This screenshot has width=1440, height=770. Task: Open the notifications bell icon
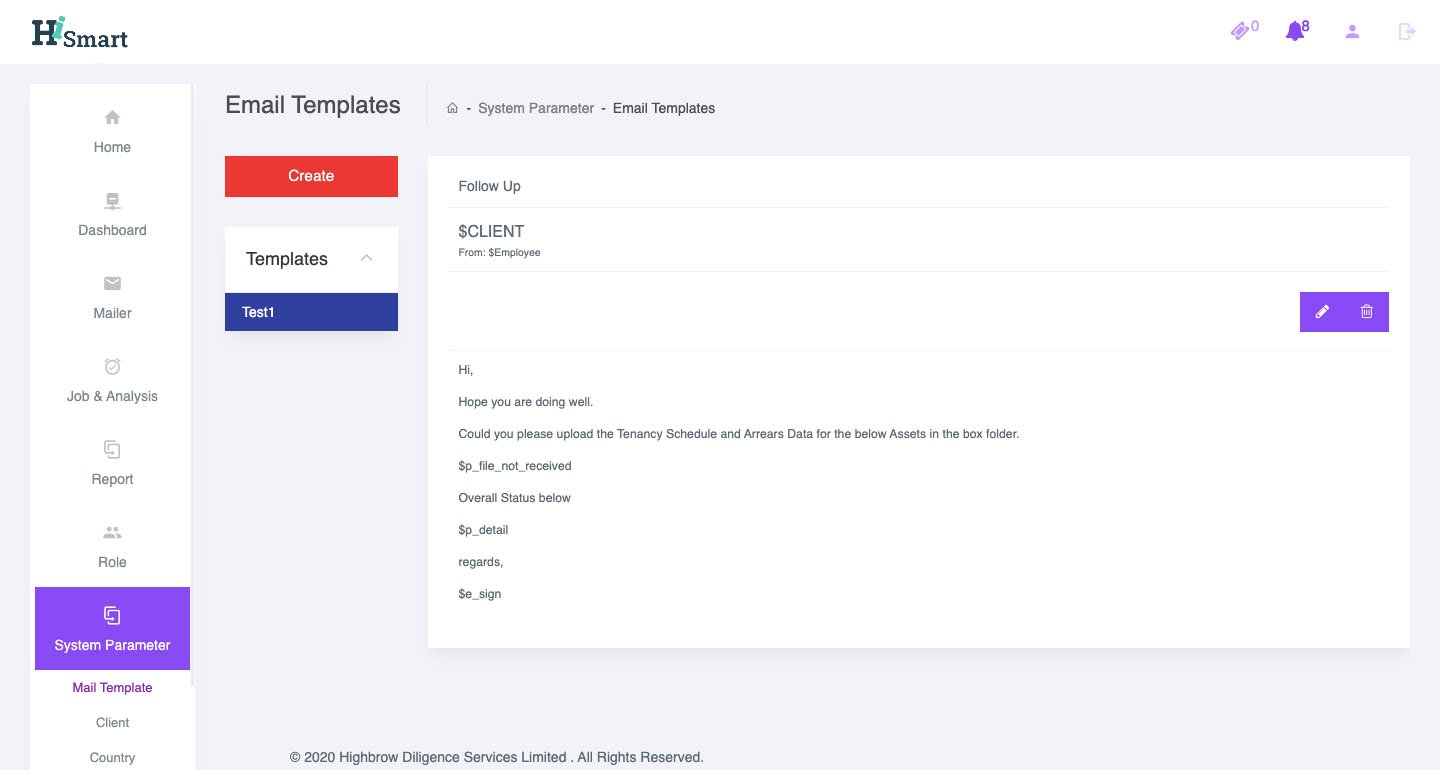tap(1295, 31)
